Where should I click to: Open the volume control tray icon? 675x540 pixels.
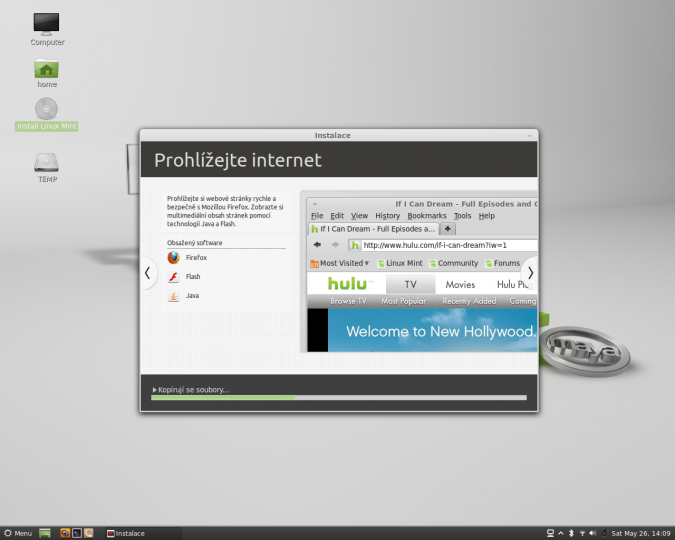[593, 533]
